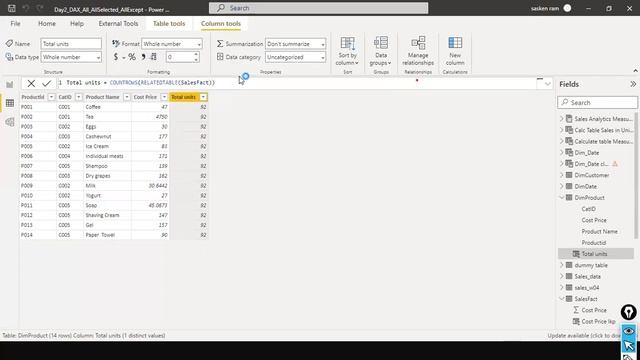The width and height of the screenshot is (640, 360).
Task: Switch to Report view icon
Action: pos(10,84)
